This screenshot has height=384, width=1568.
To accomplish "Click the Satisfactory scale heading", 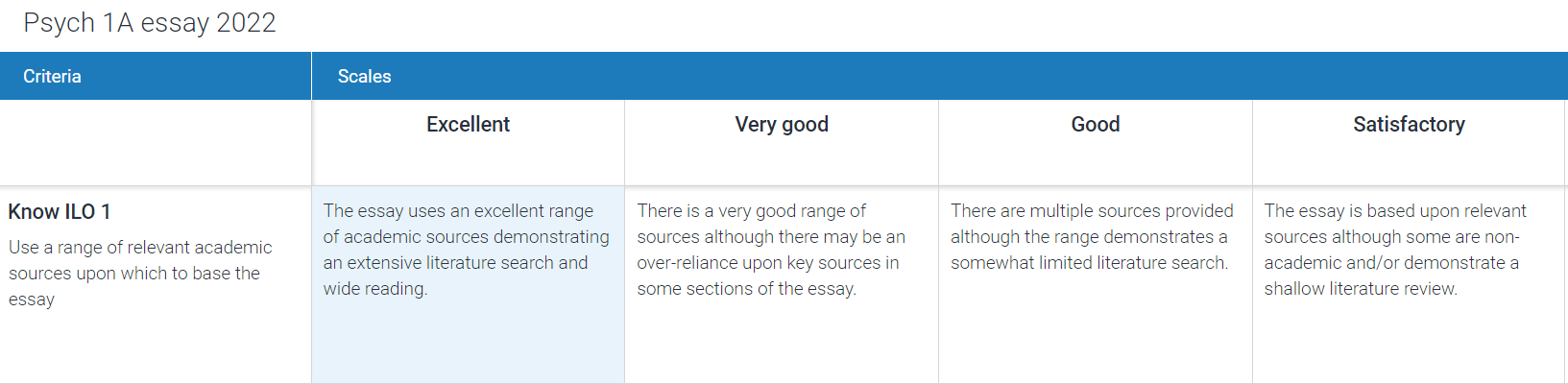I will 1409,125.
